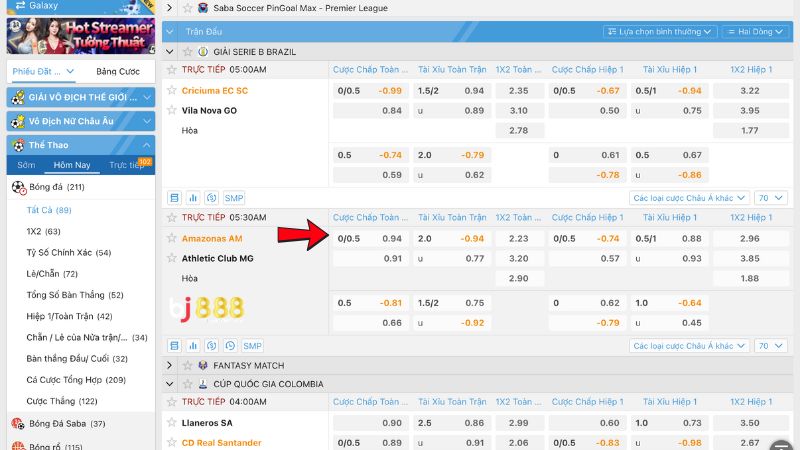Click the Colombia cup league badge icon

203,384
